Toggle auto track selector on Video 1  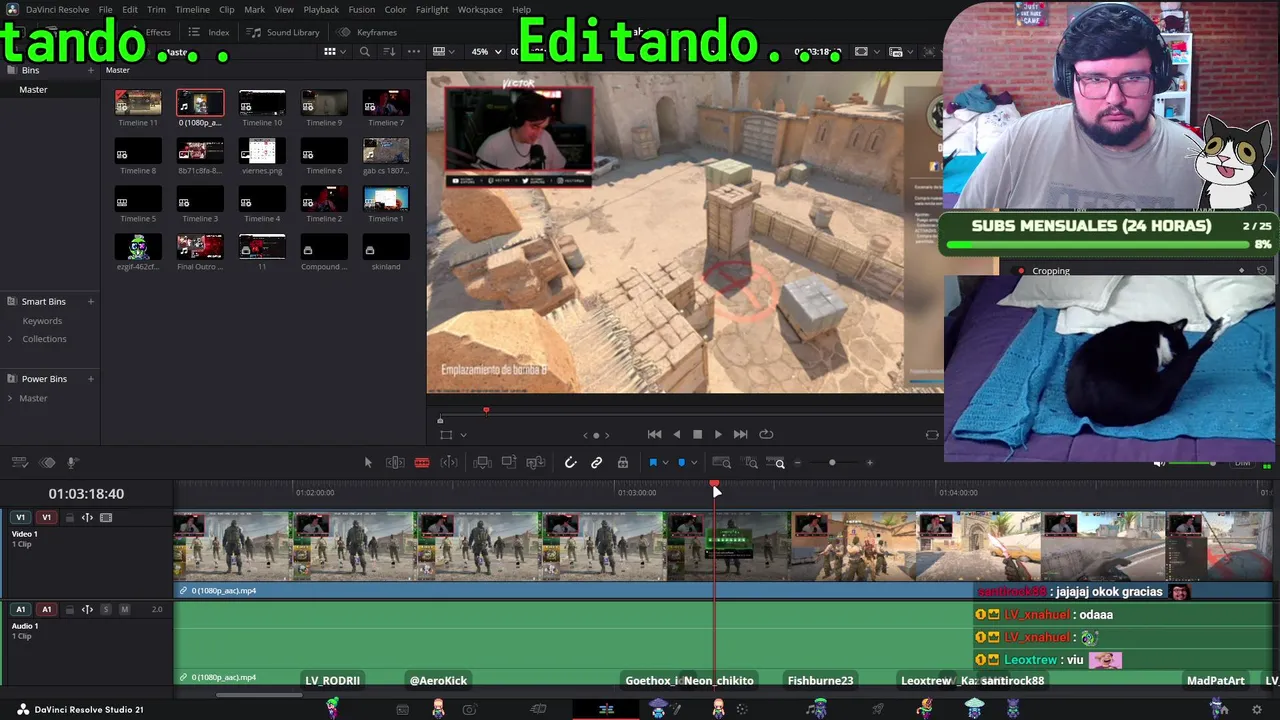[87, 518]
